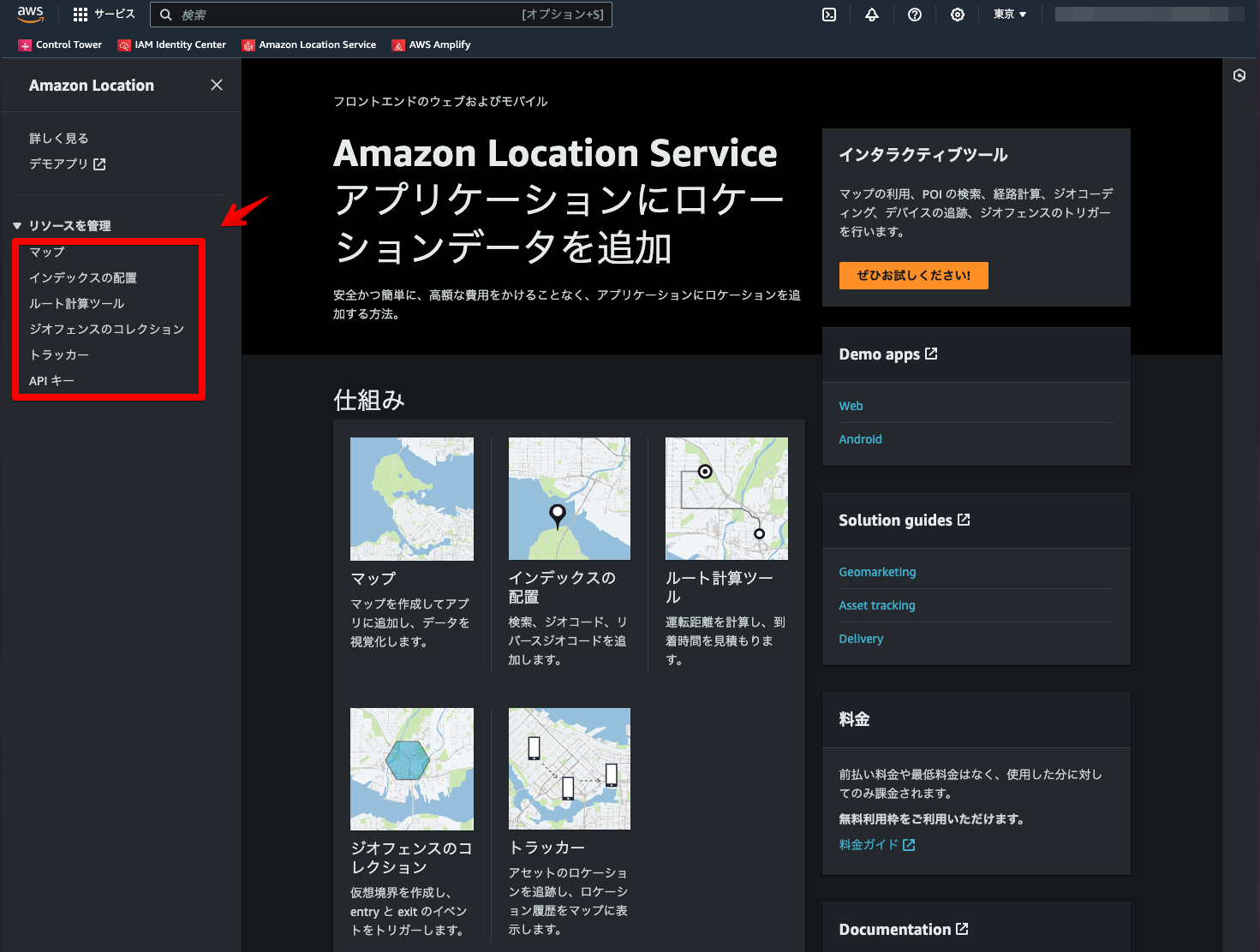
Task: Click the ジオフェンスのコレクション hexagon thumbnail
Action: coord(412,769)
